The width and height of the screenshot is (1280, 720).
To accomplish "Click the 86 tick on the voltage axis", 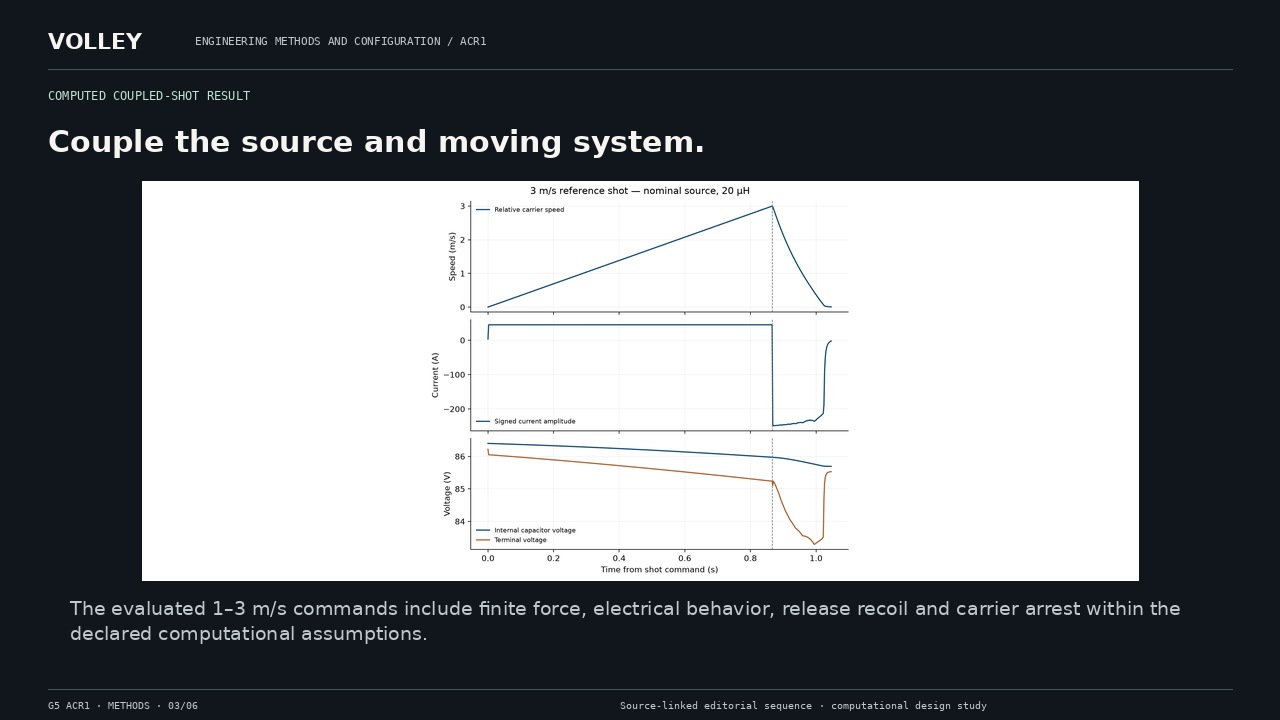I will click(x=461, y=457).
